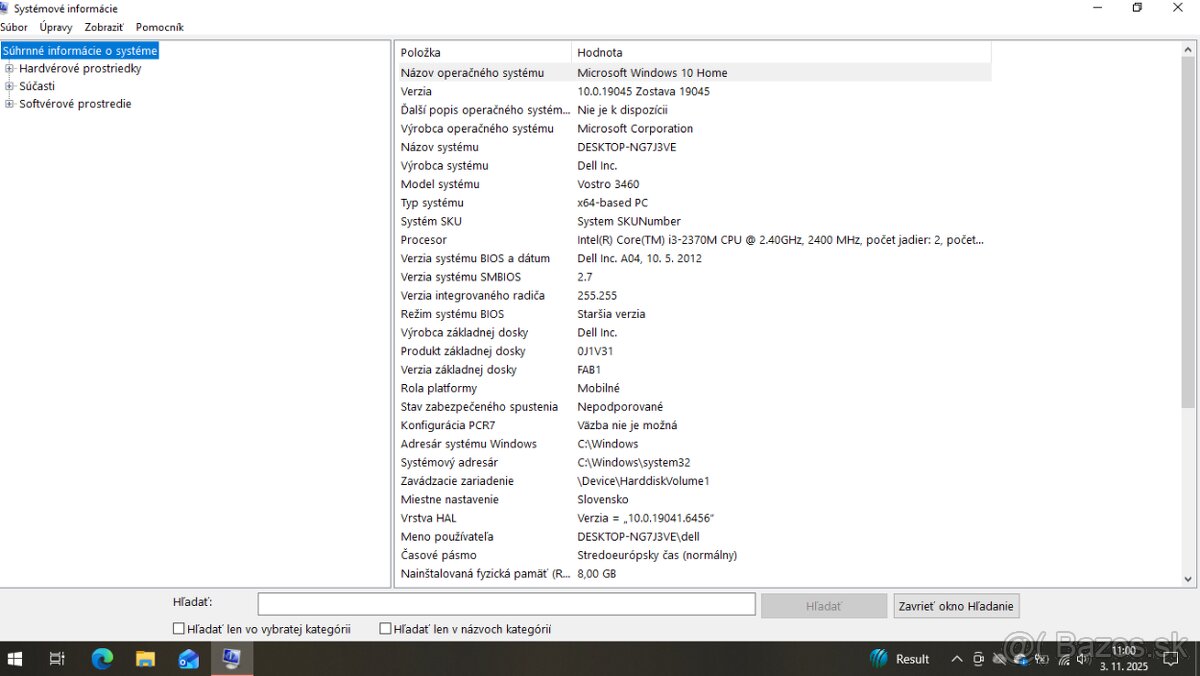The image size is (1200, 676).
Task: Launch Outlook from the taskbar
Action: coord(189,659)
